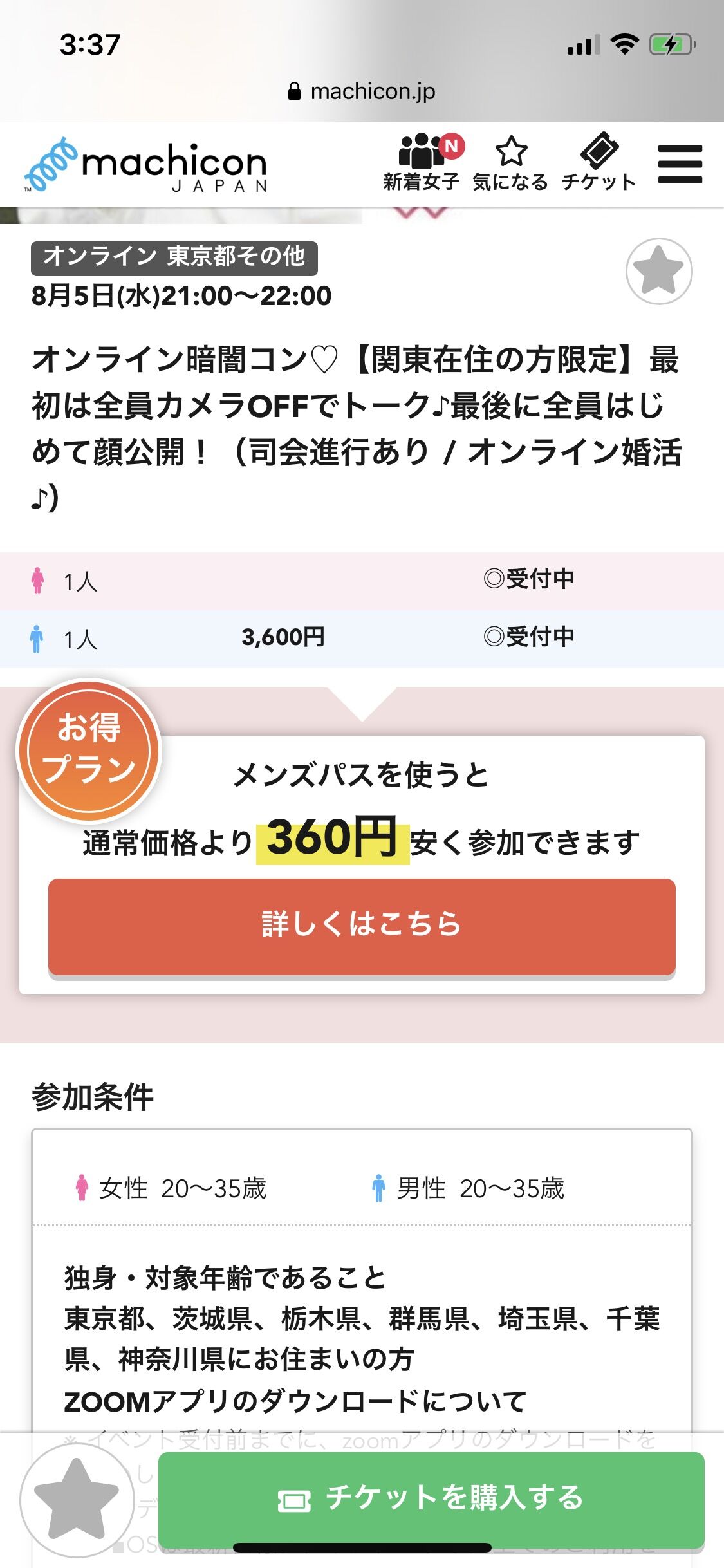This screenshot has width=724, height=1568.
Task: Tap チケットを購入する purchase button
Action: tap(431, 1499)
